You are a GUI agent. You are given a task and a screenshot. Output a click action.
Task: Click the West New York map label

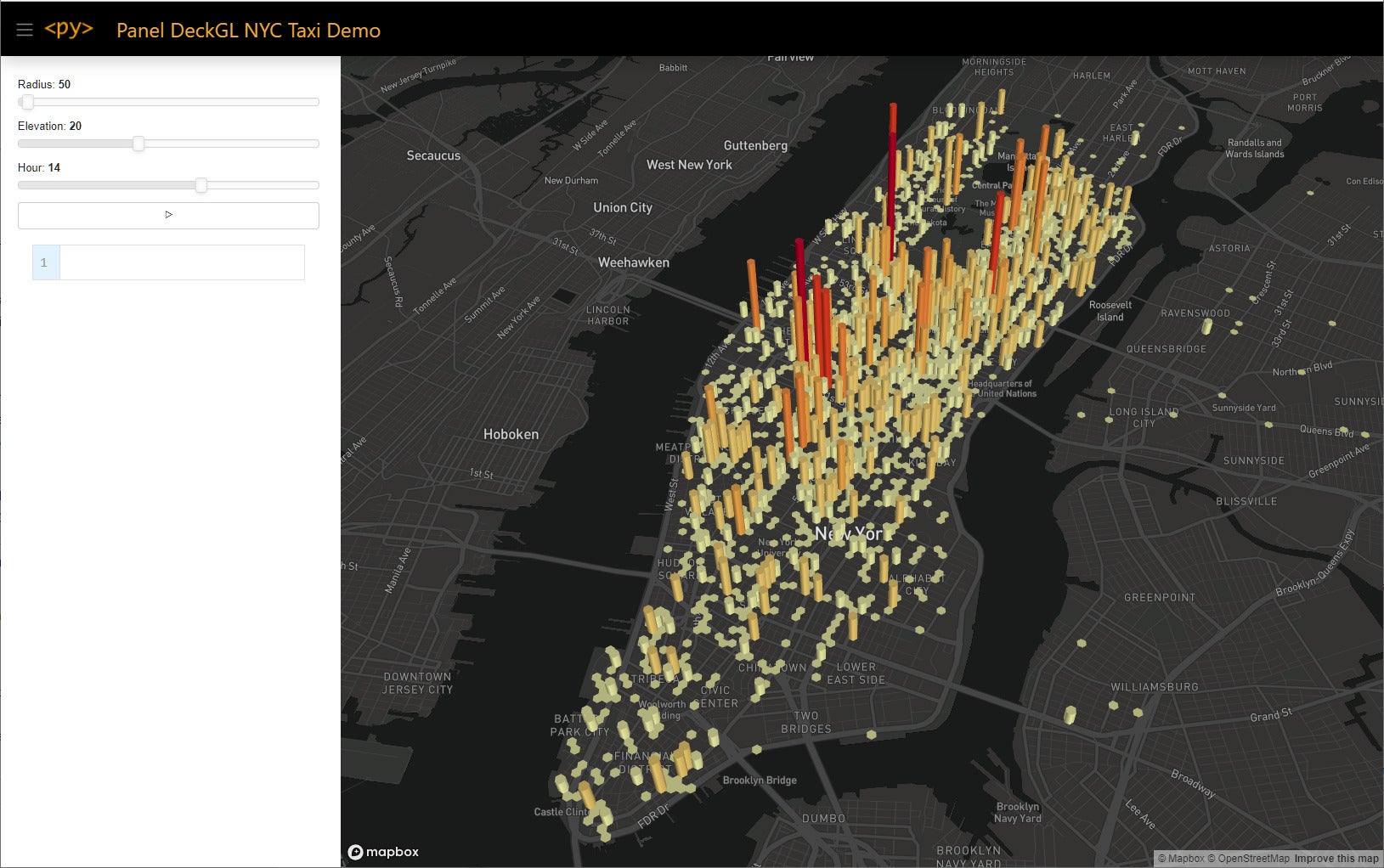689,165
